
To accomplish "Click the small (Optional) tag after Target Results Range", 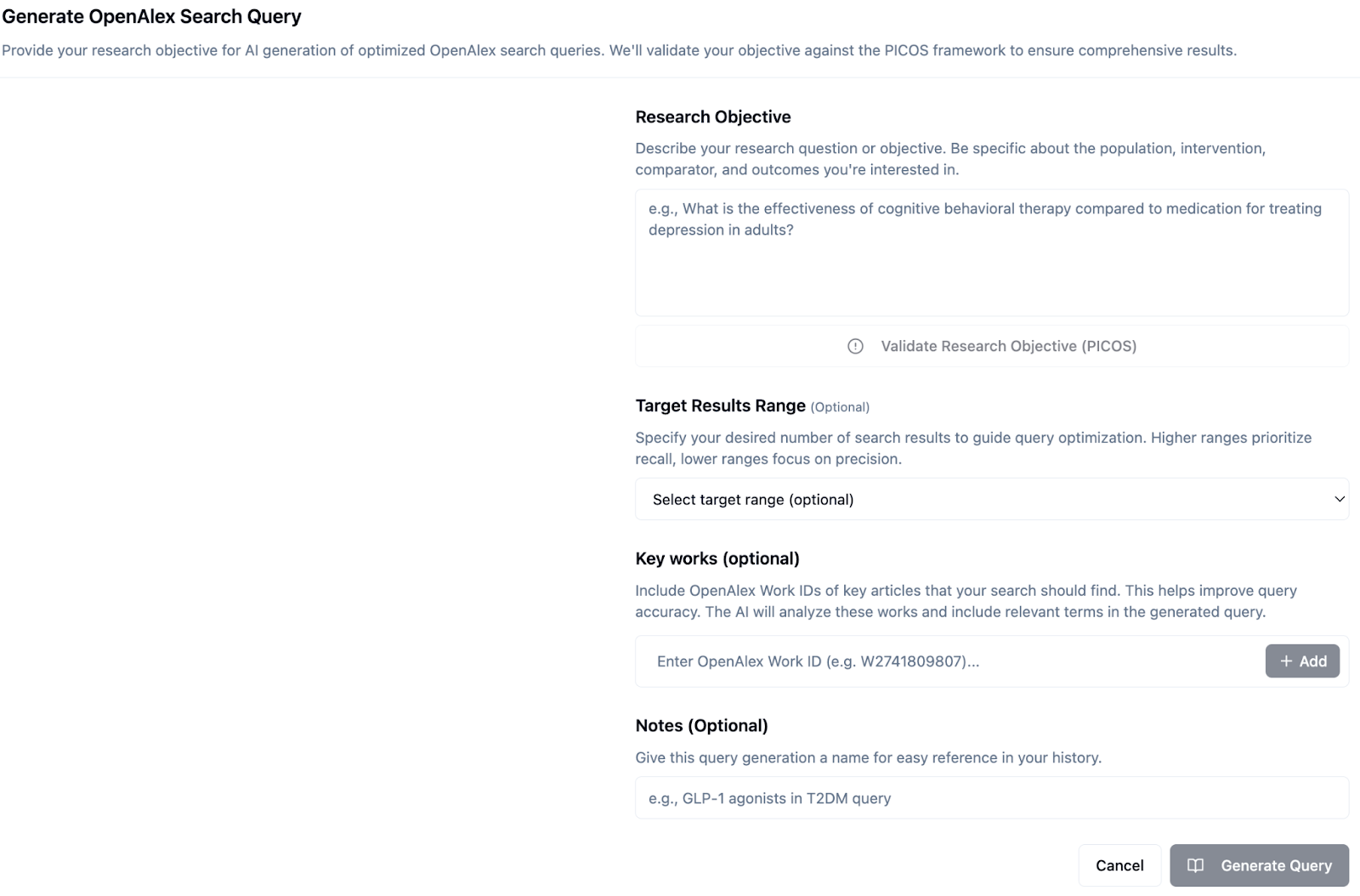I will click(x=840, y=407).
